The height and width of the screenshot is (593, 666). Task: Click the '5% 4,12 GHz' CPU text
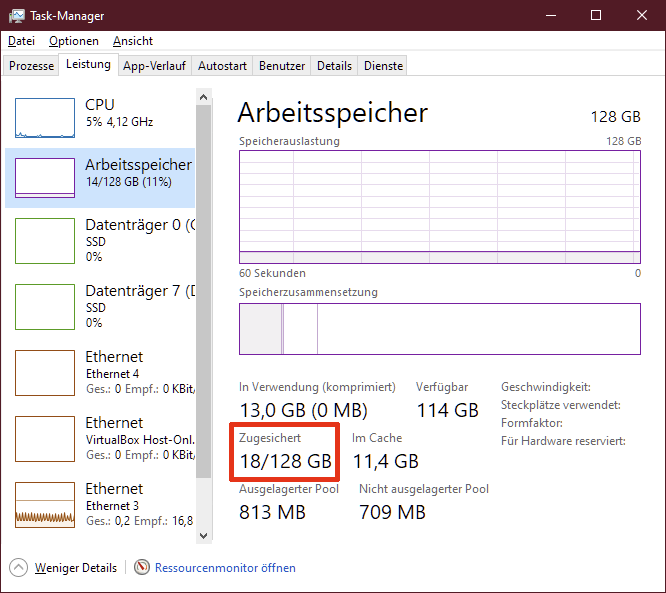tap(119, 122)
